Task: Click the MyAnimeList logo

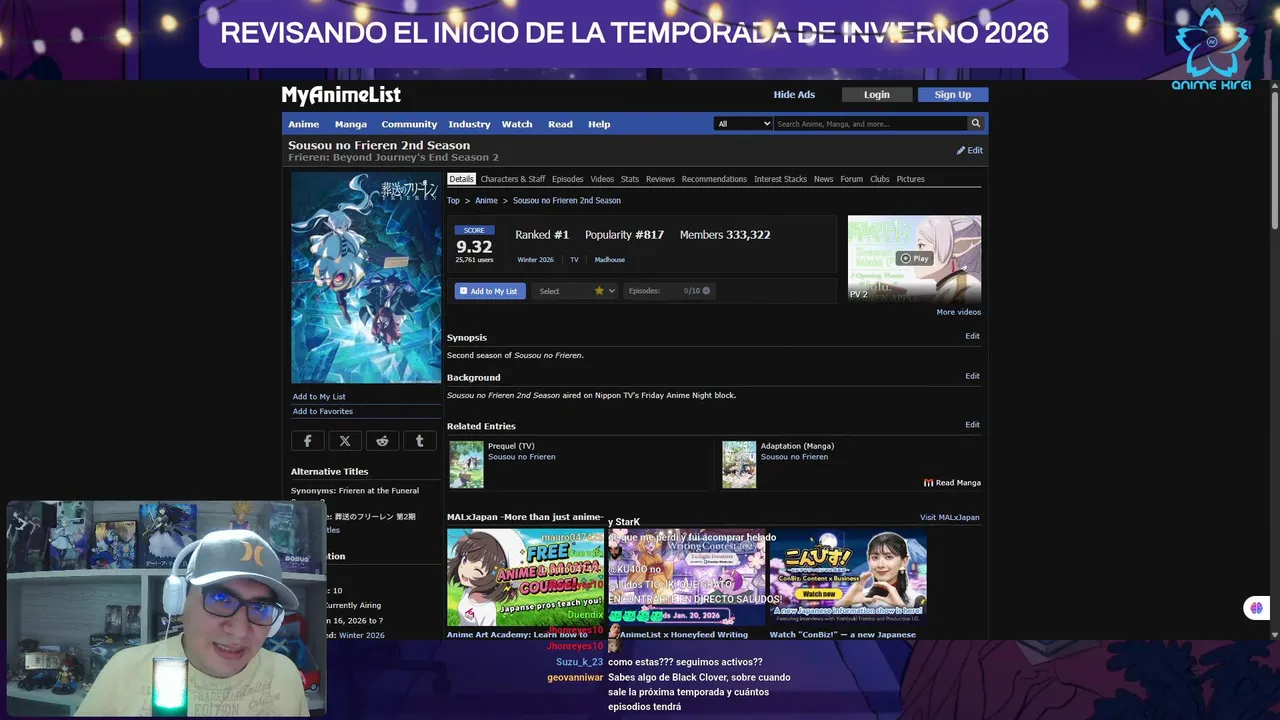Action: pos(341,95)
